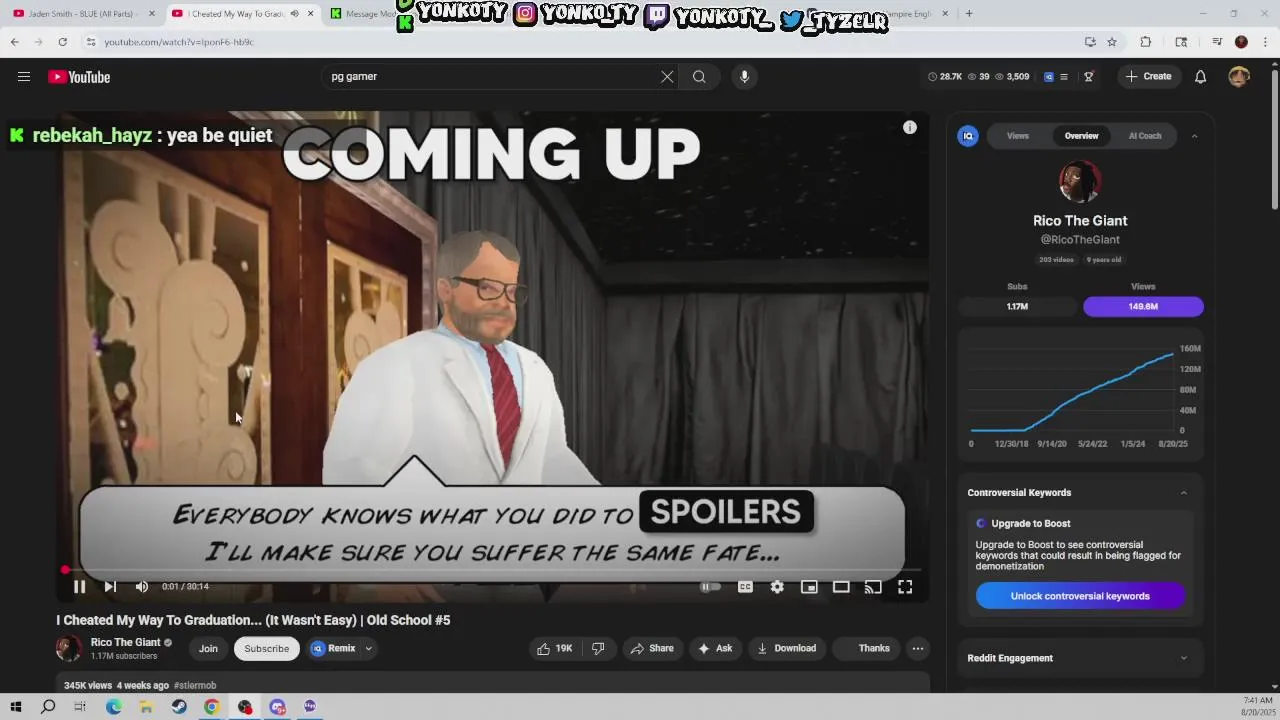
Task: Enable miniplayer mode
Action: [x=809, y=587]
